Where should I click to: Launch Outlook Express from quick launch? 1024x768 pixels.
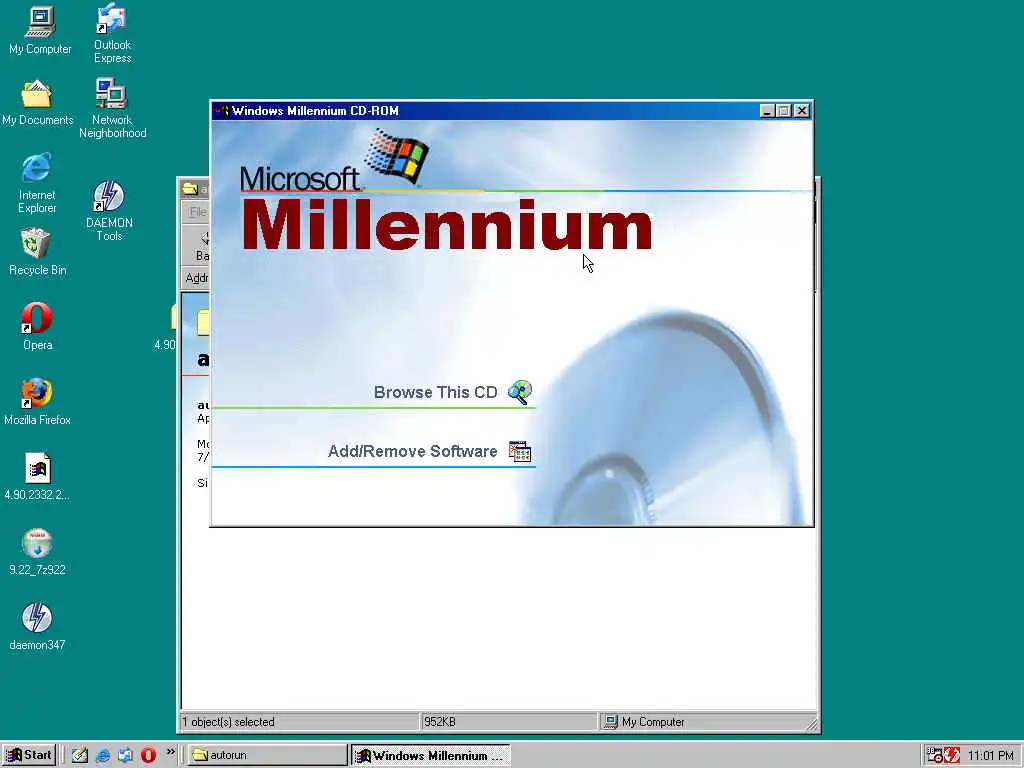coord(125,755)
